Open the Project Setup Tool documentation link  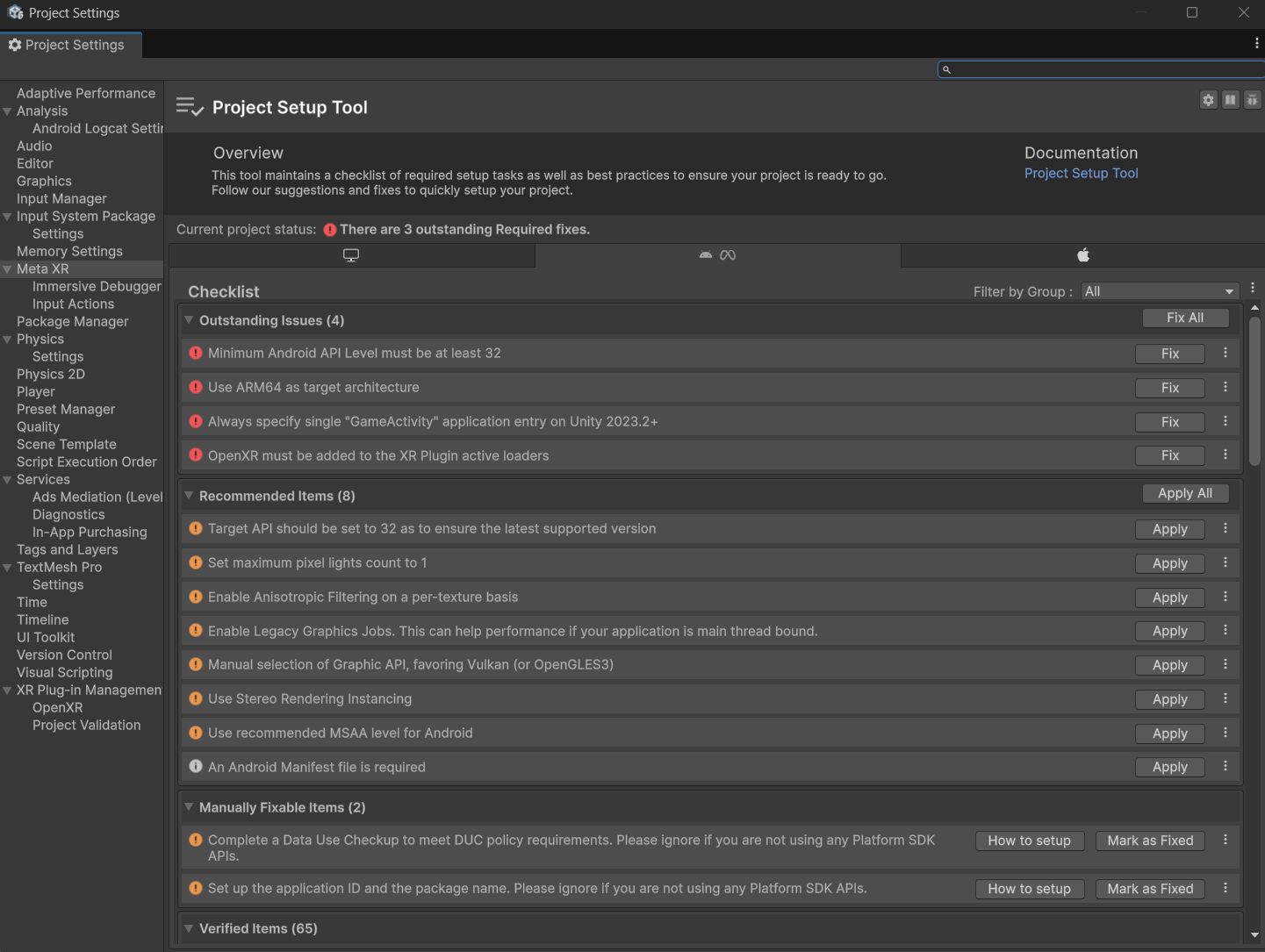coord(1081,173)
